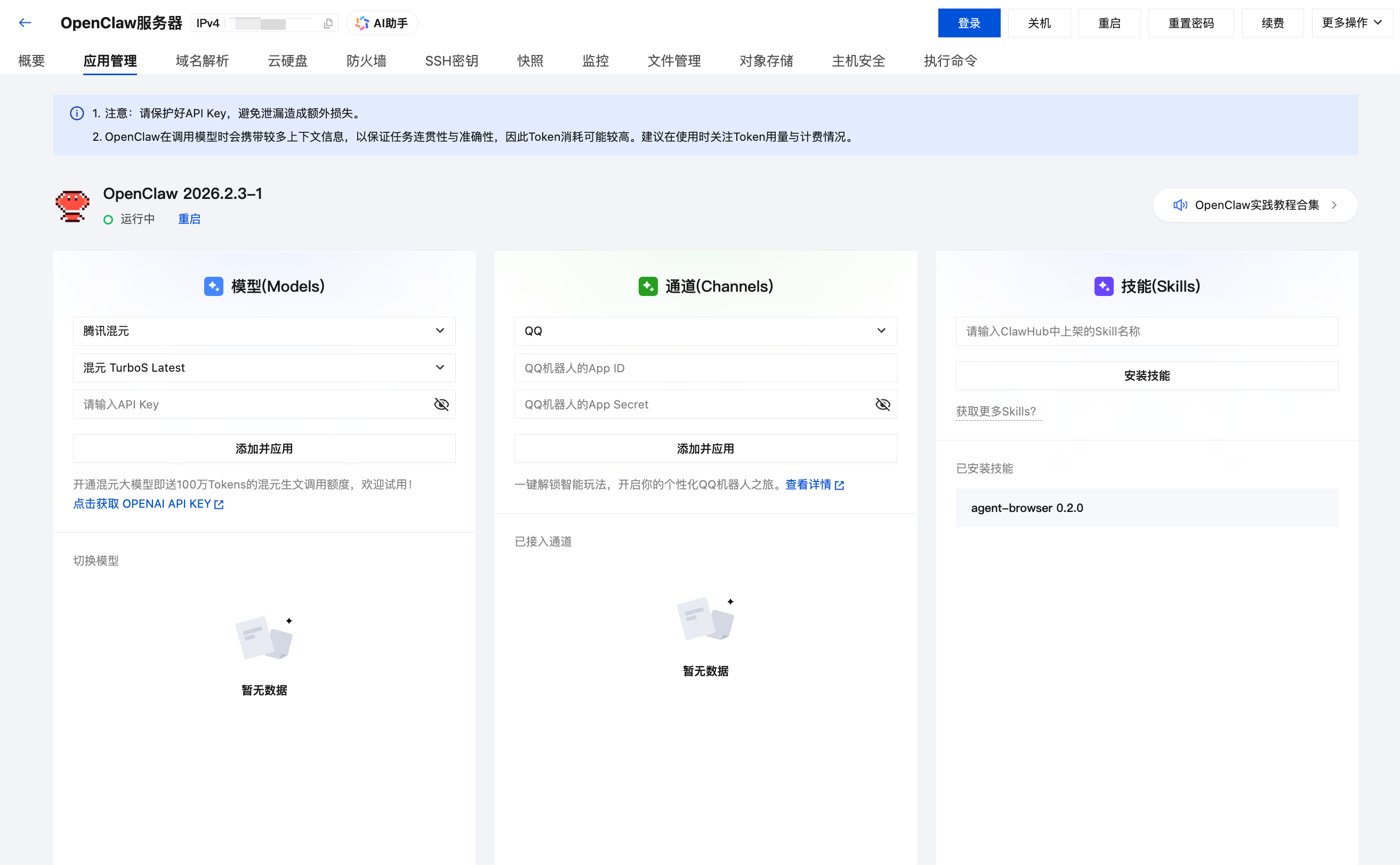Click the 安装技能 button
The image size is (1400, 865).
coord(1146,375)
